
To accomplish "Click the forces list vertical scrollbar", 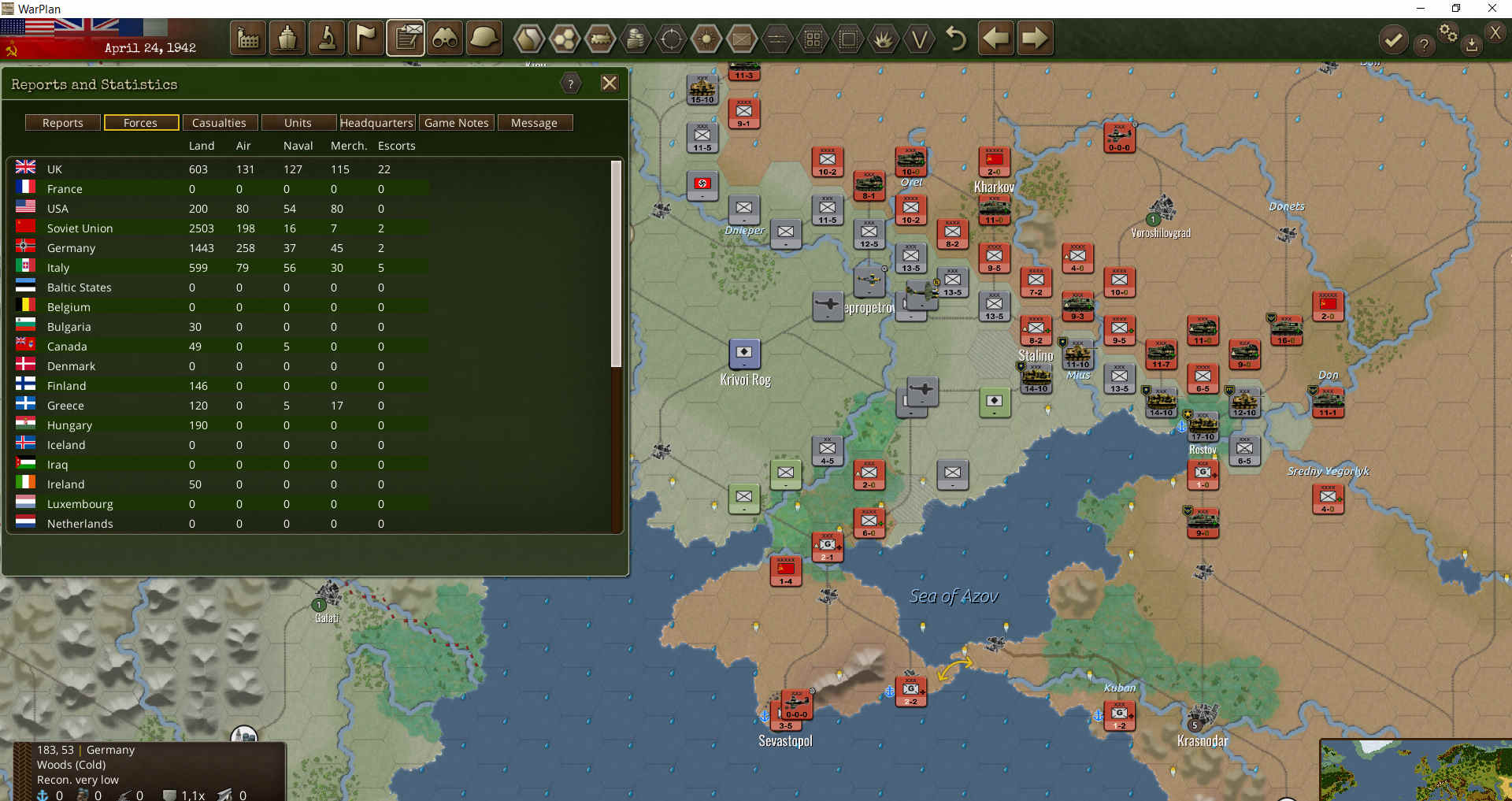I will pos(617,265).
